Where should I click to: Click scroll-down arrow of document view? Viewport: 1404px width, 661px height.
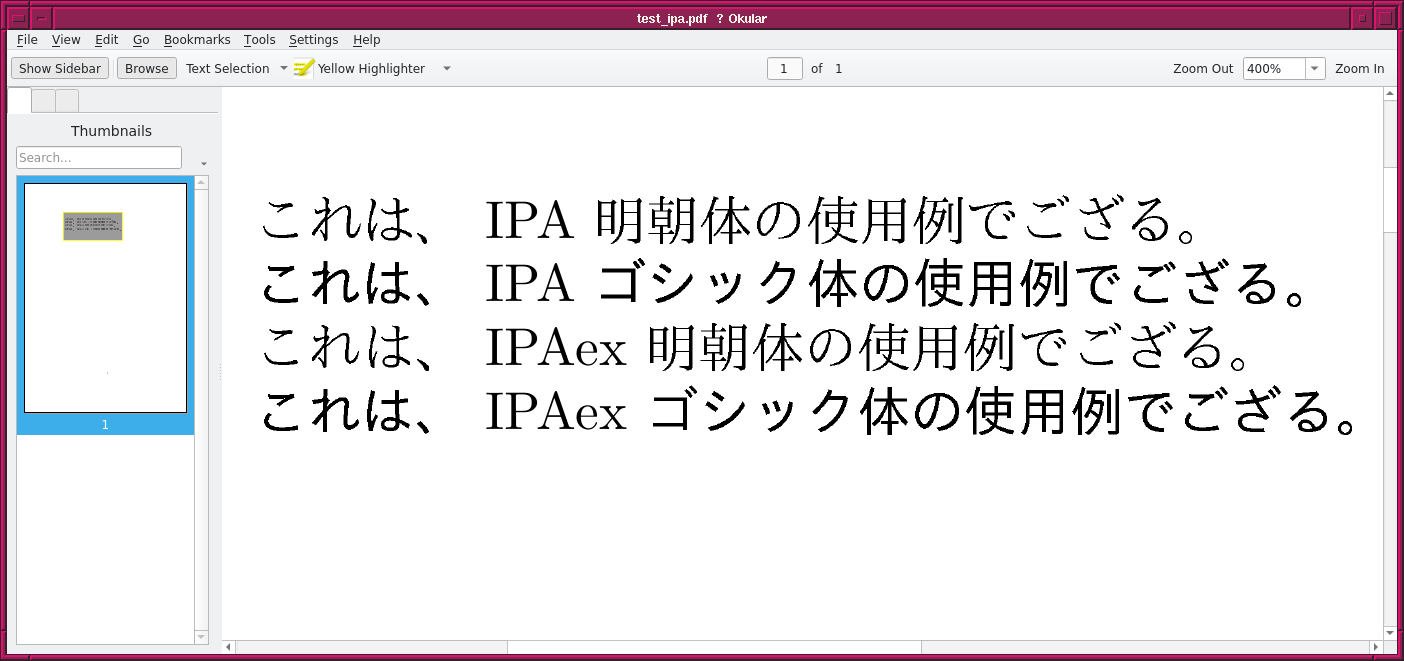(x=1389, y=632)
